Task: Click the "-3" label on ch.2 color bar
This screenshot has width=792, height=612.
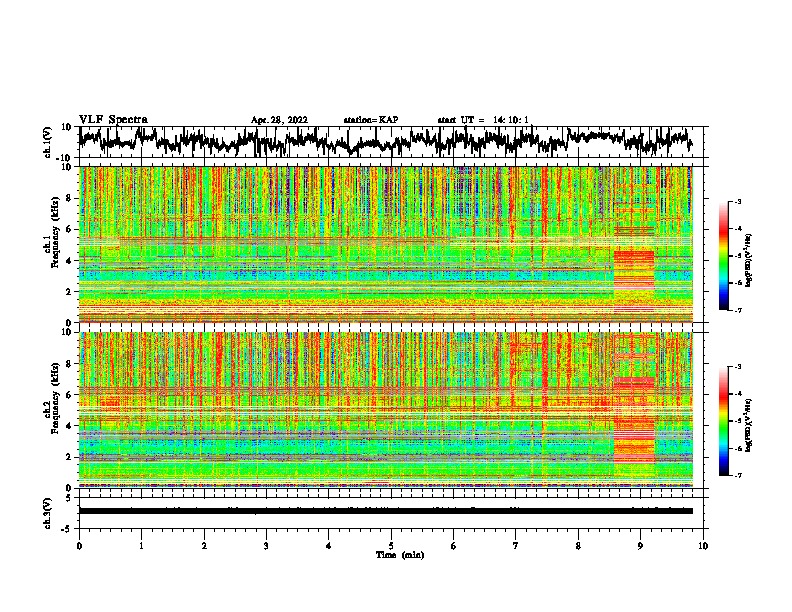Action: 738,367
